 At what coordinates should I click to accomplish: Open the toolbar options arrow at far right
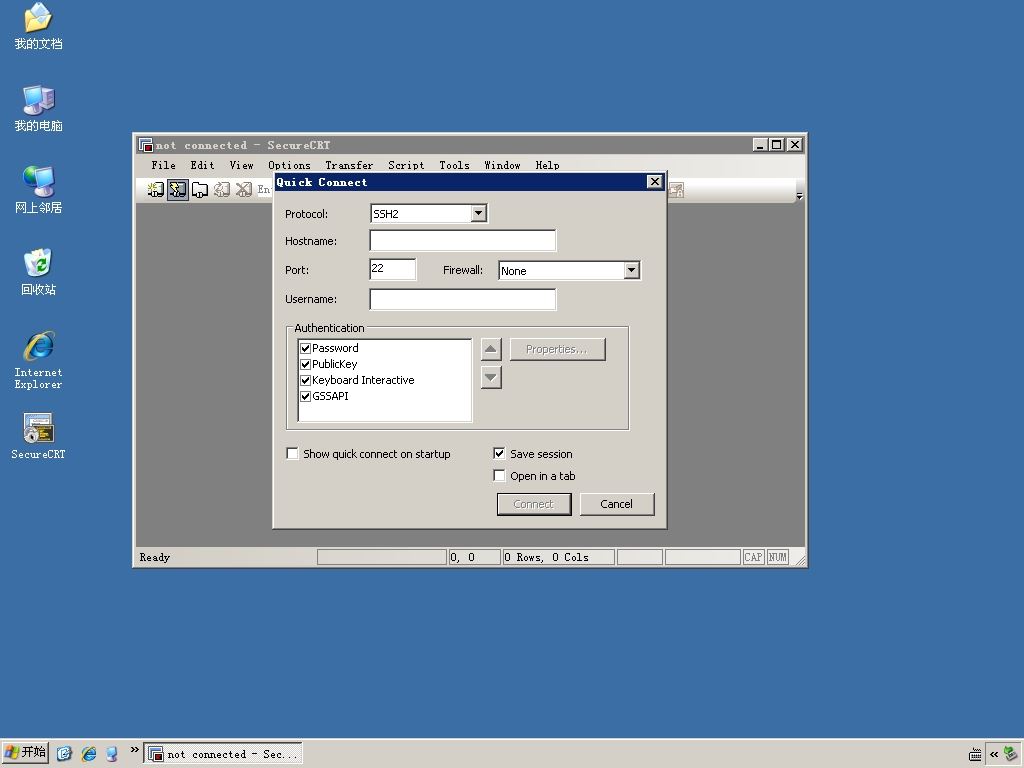[x=799, y=195]
